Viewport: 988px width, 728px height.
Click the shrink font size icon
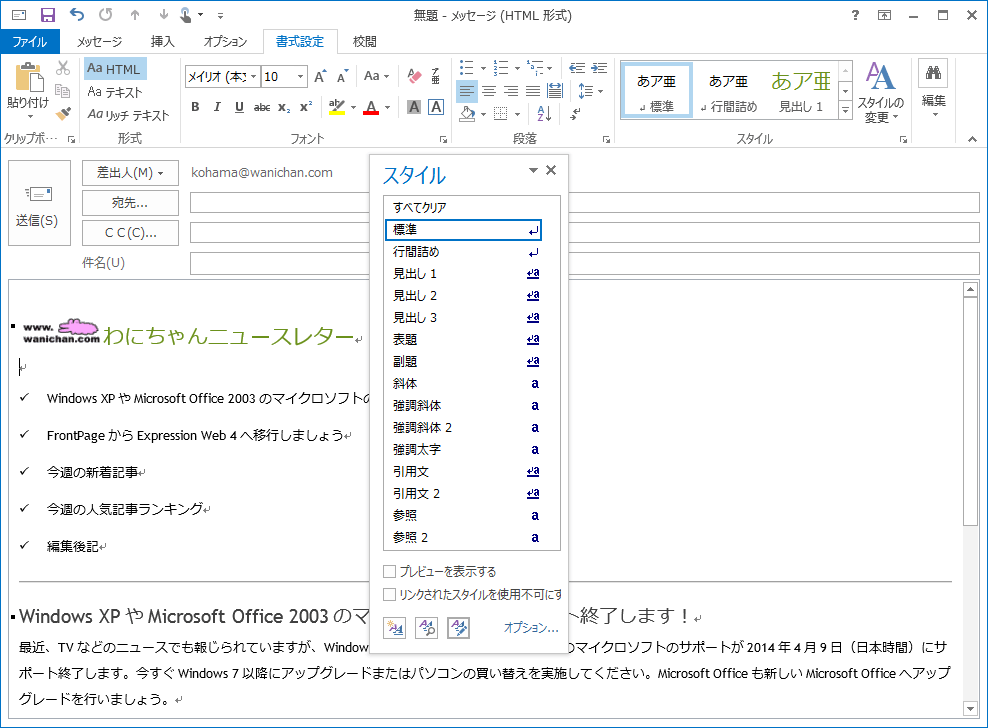(x=342, y=76)
